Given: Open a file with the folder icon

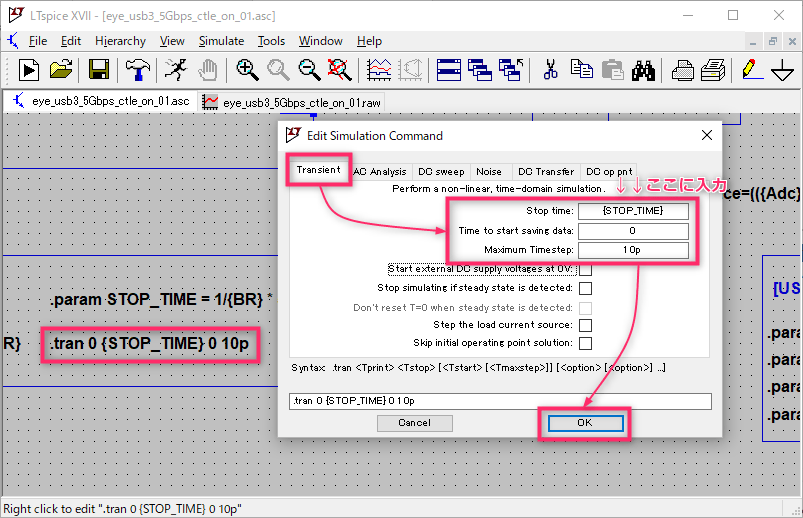Looking at the screenshot, I should pos(61,70).
